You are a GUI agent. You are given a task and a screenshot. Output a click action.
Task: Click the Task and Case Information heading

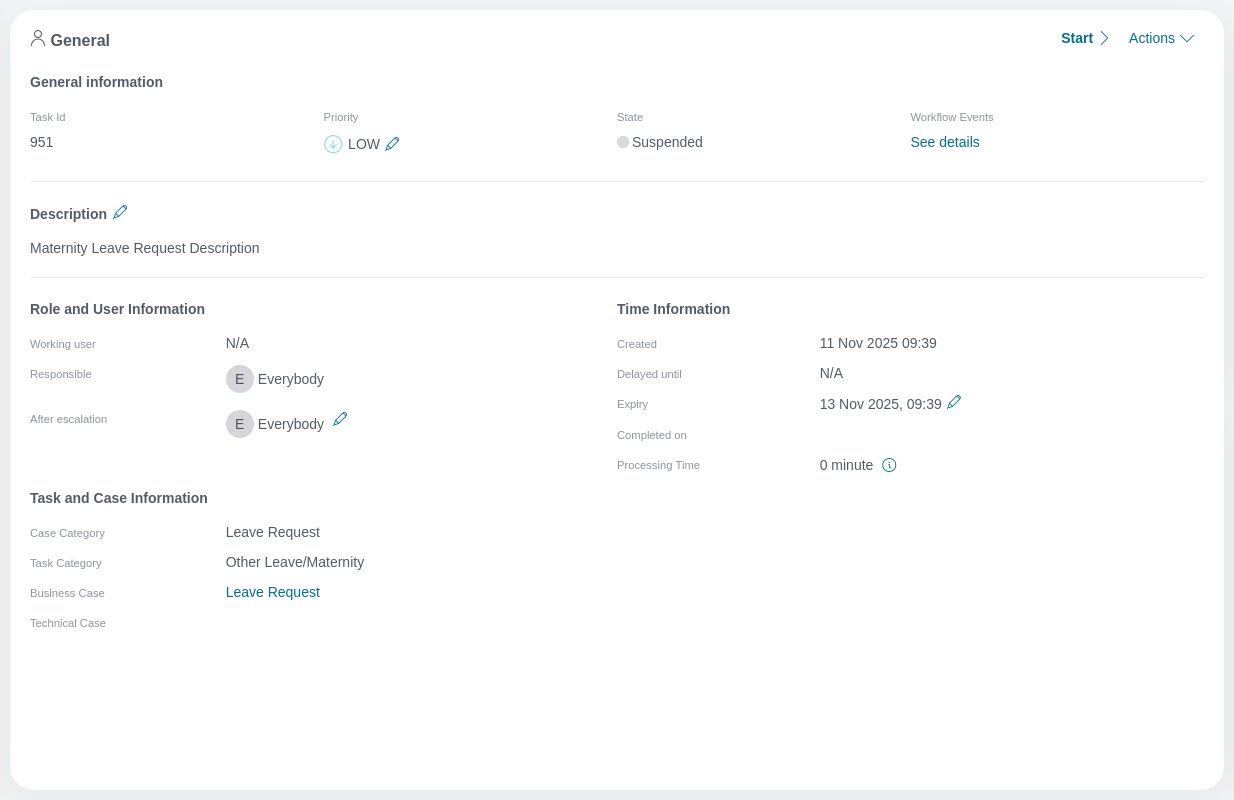(119, 498)
